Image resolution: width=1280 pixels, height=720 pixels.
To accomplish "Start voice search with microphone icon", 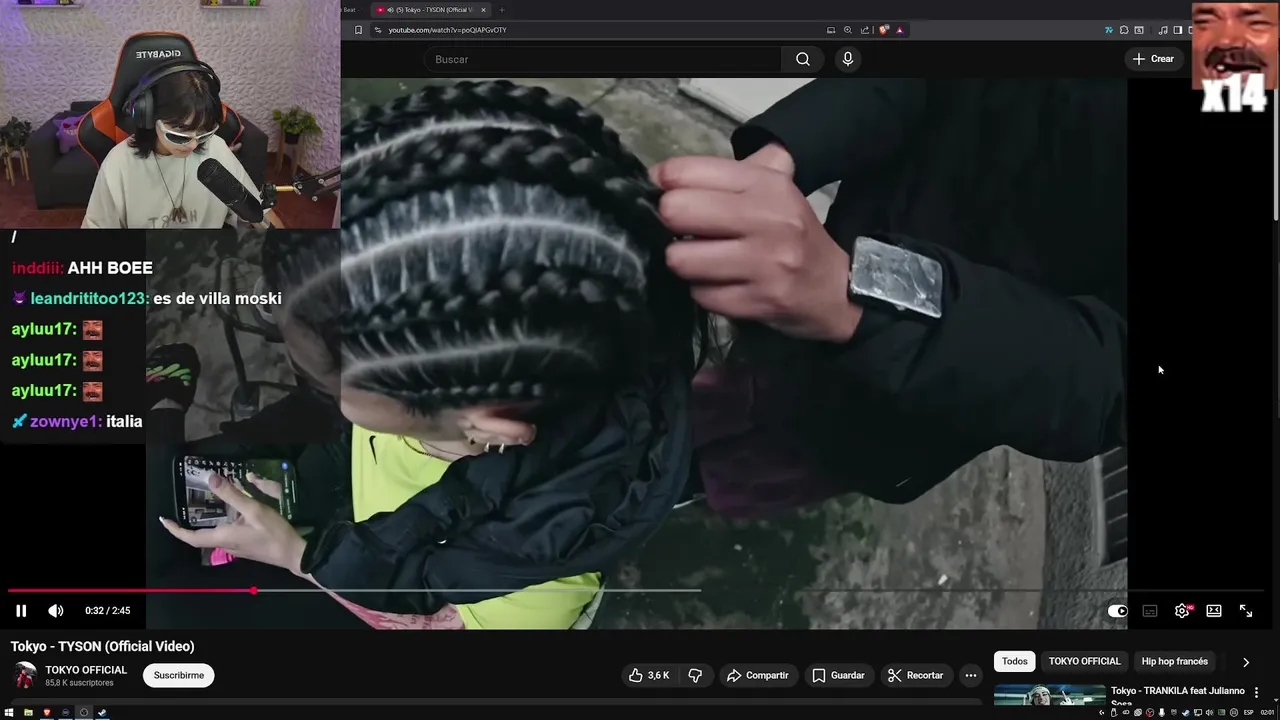I will click(x=848, y=59).
